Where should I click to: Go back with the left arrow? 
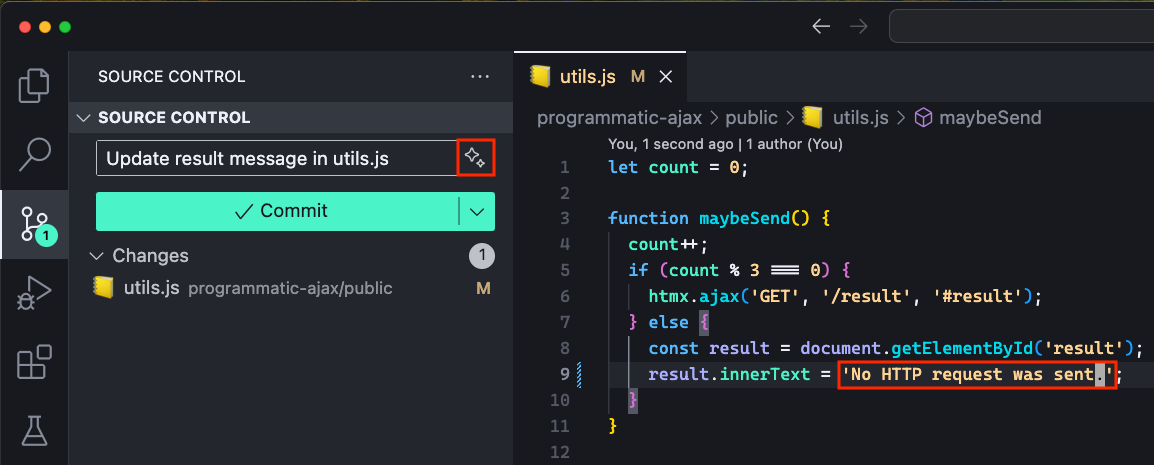click(821, 27)
